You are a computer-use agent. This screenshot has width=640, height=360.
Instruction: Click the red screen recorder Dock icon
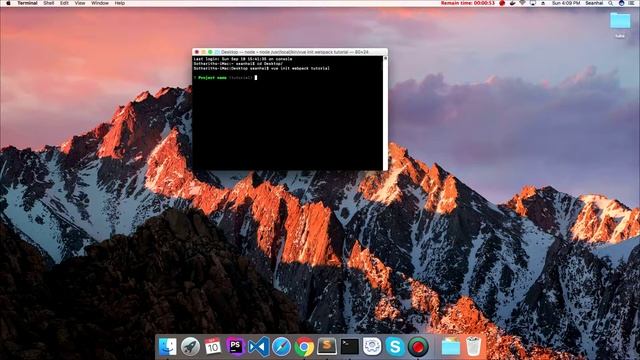point(418,347)
